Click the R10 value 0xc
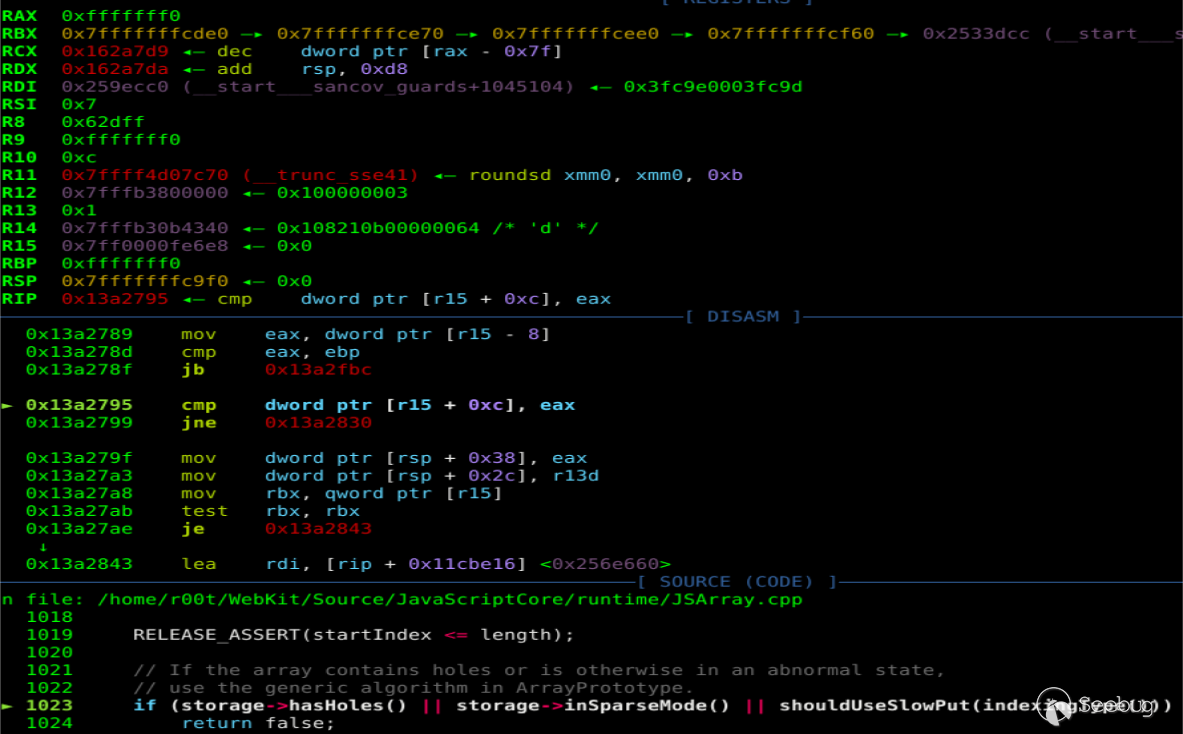Image resolution: width=1183 pixels, height=734 pixels. [79, 158]
